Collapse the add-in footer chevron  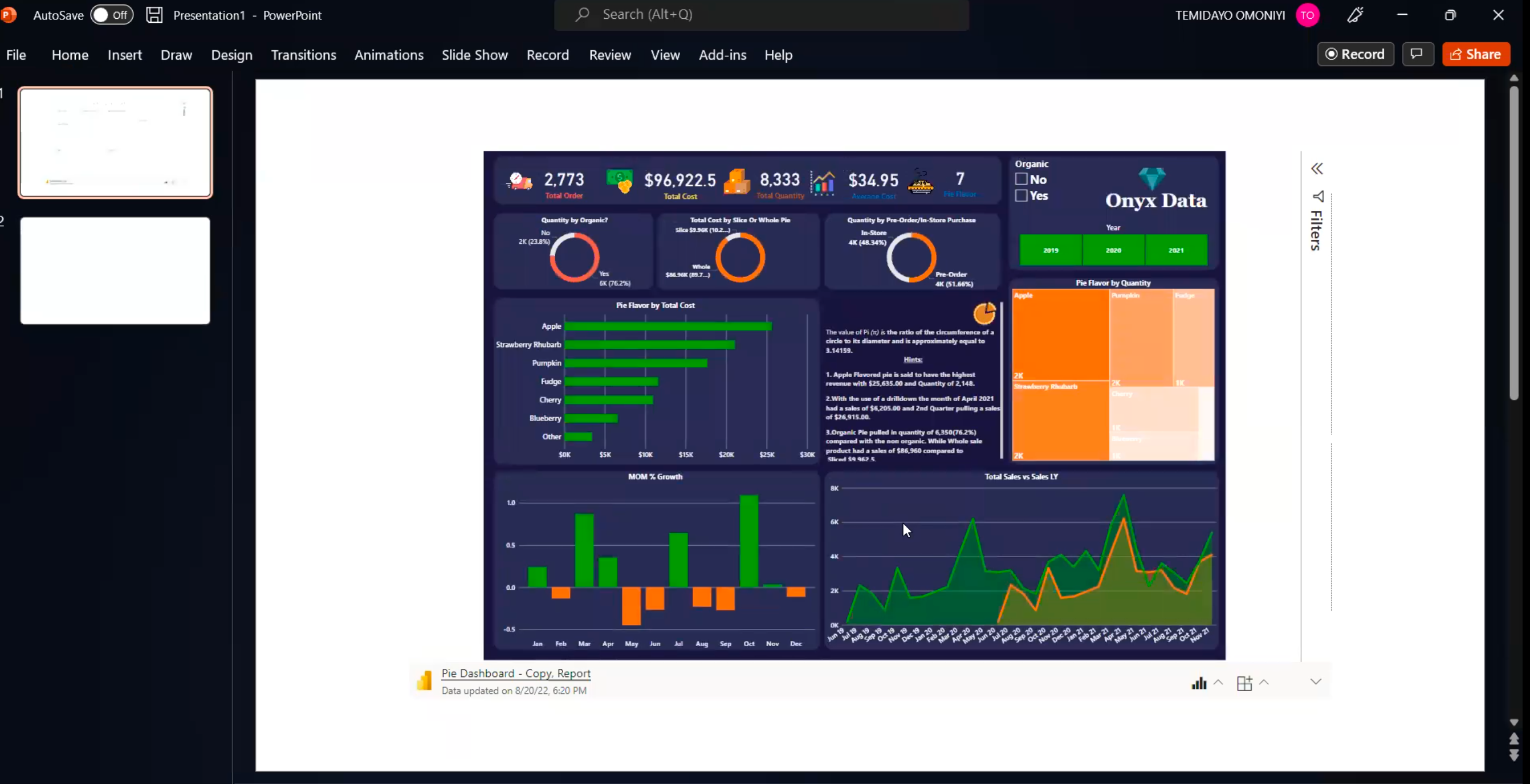1315,681
